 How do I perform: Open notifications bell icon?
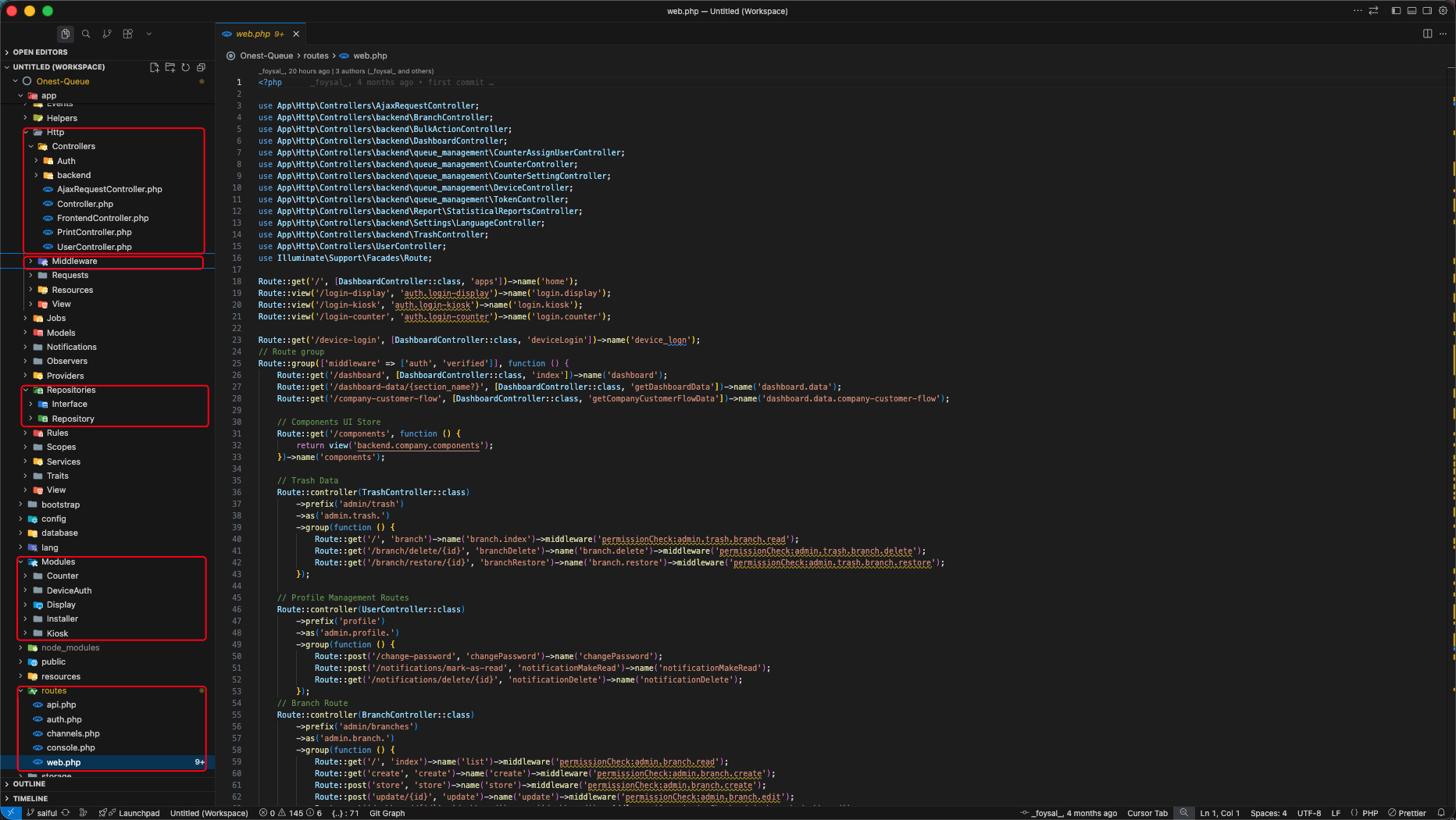point(1441,813)
